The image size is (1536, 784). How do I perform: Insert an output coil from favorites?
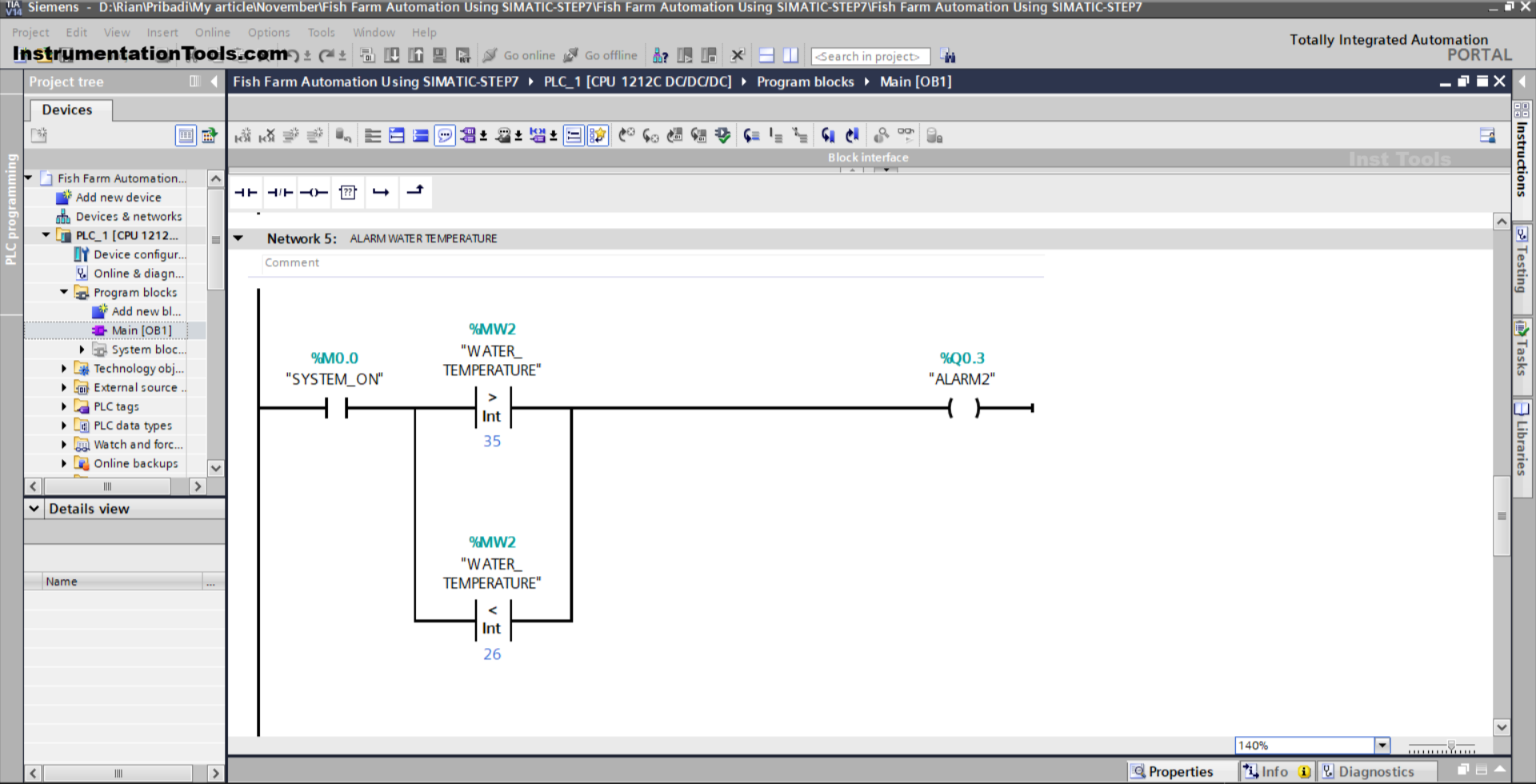[x=314, y=192]
